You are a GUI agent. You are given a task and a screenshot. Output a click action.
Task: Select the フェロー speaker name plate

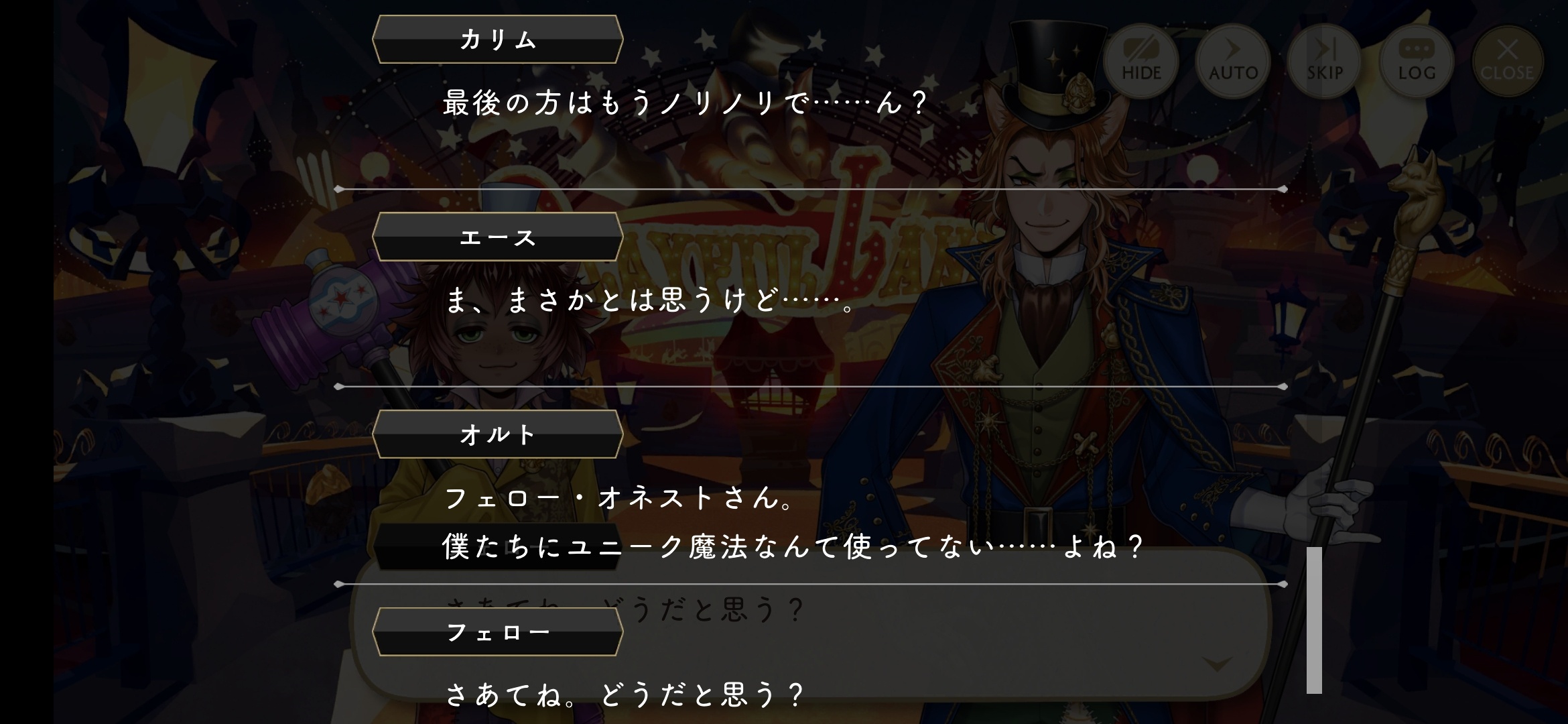pyautogui.click(x=498, y=631)
